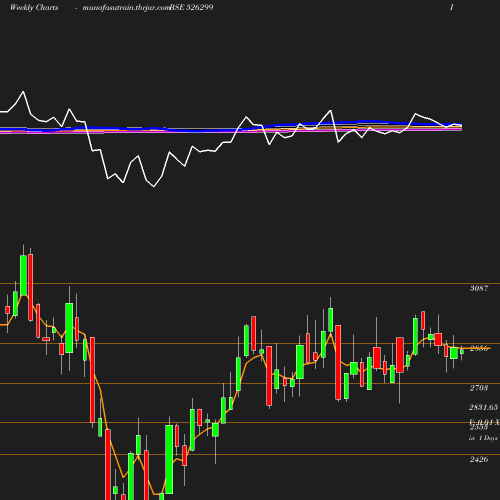Click the 3087 price level label

point(479,288)
